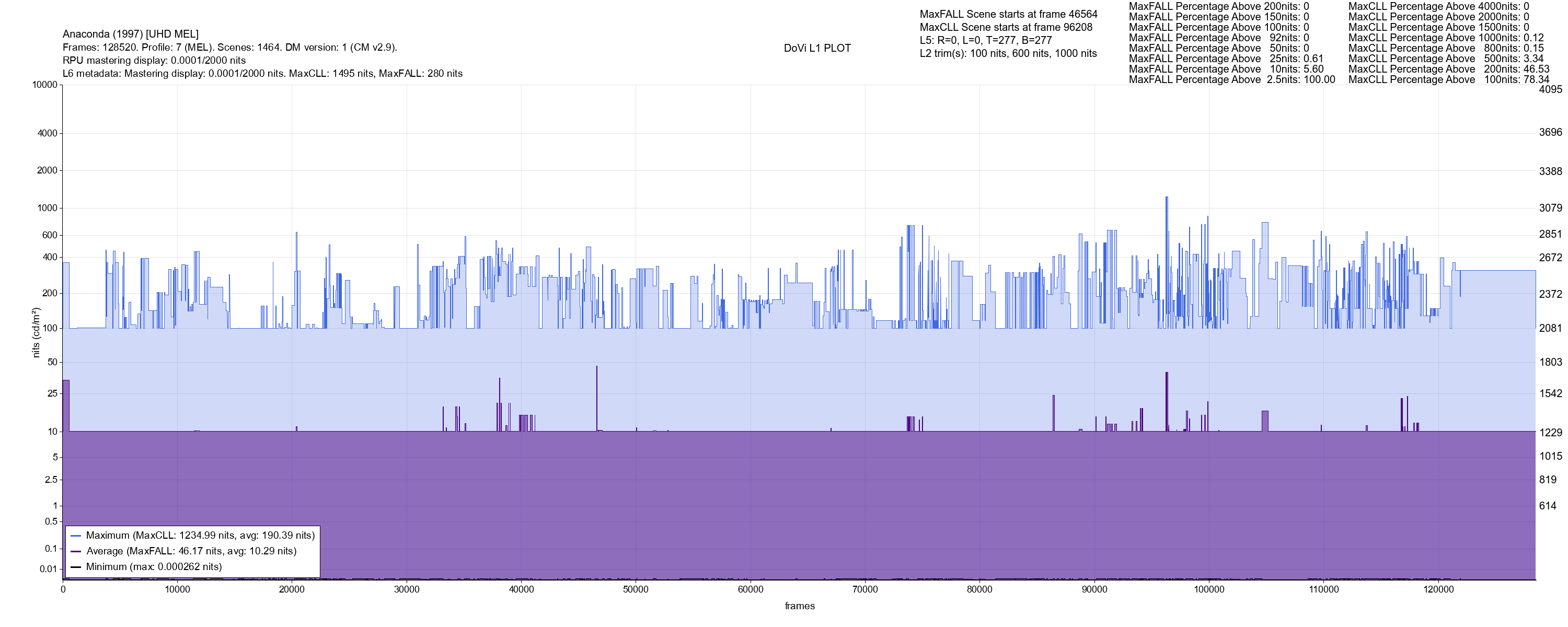Select the Maximum MaxCLL legend entry text

[x=200, y=536]
